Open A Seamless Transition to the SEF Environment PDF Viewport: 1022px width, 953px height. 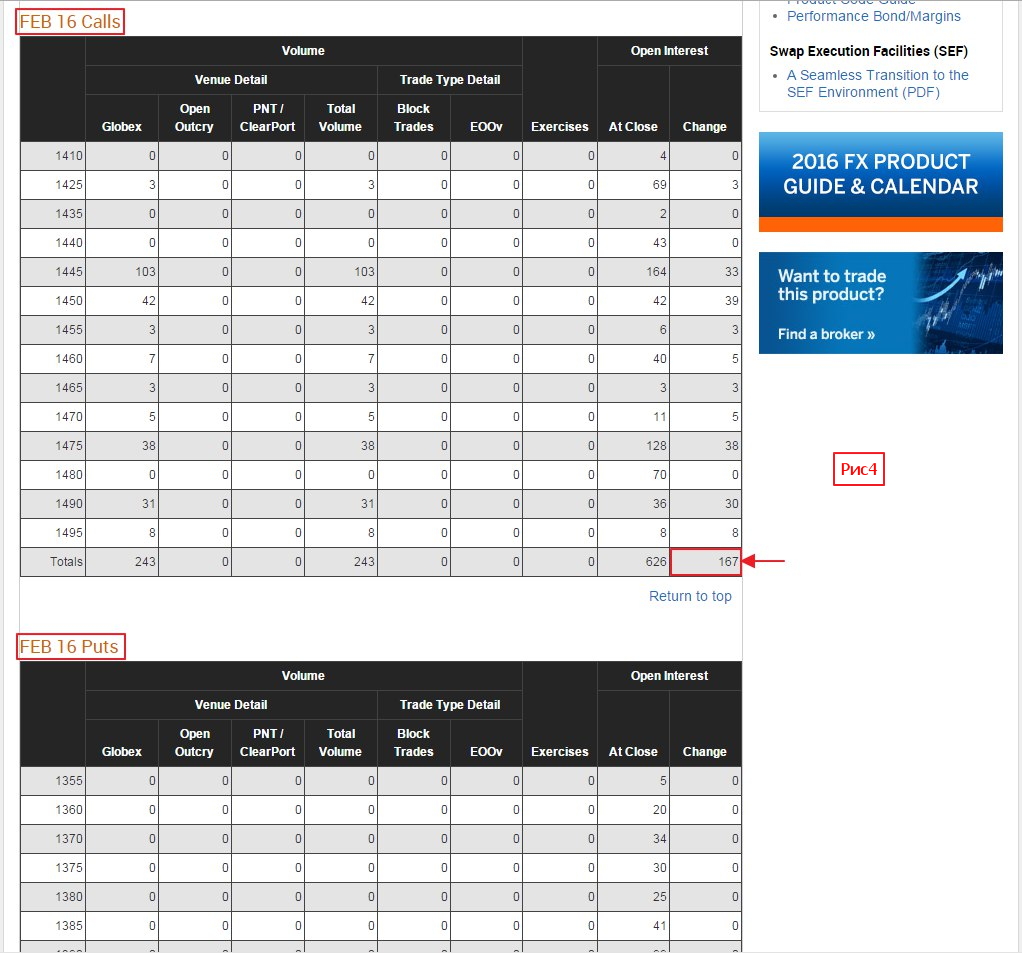click(x=877, y=83)
